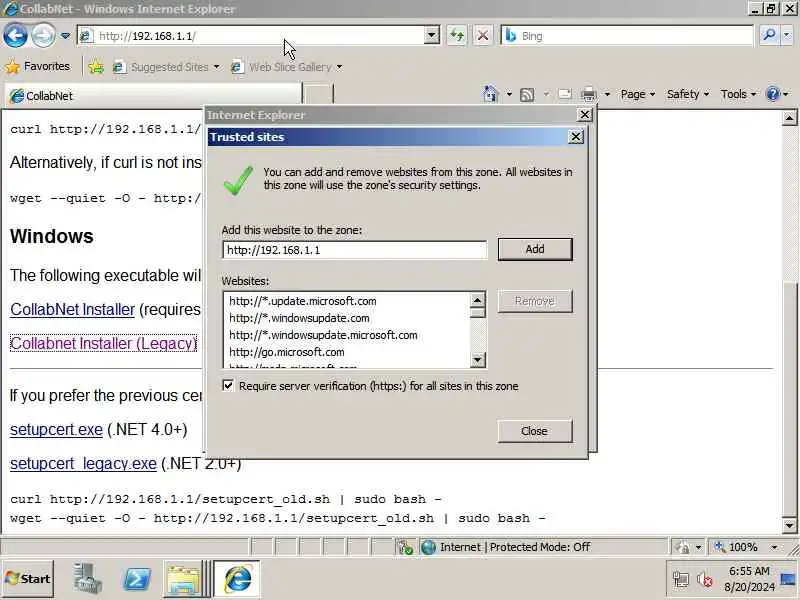This screenshot has height=600, width=800.
Task: Expand the Print options dropdown arrow
Action: [607, 94]
